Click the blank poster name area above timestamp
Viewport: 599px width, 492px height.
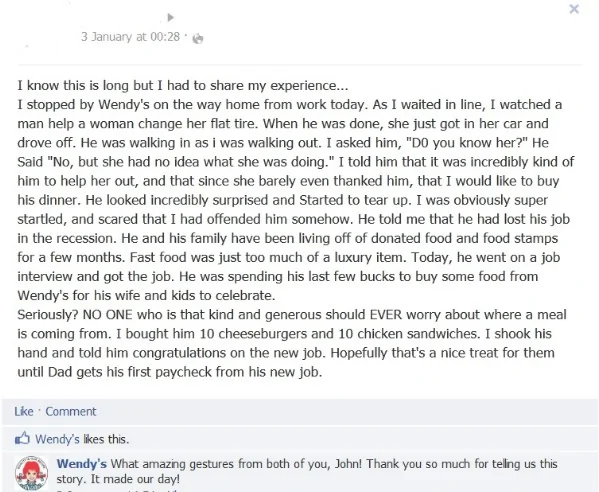122,18
